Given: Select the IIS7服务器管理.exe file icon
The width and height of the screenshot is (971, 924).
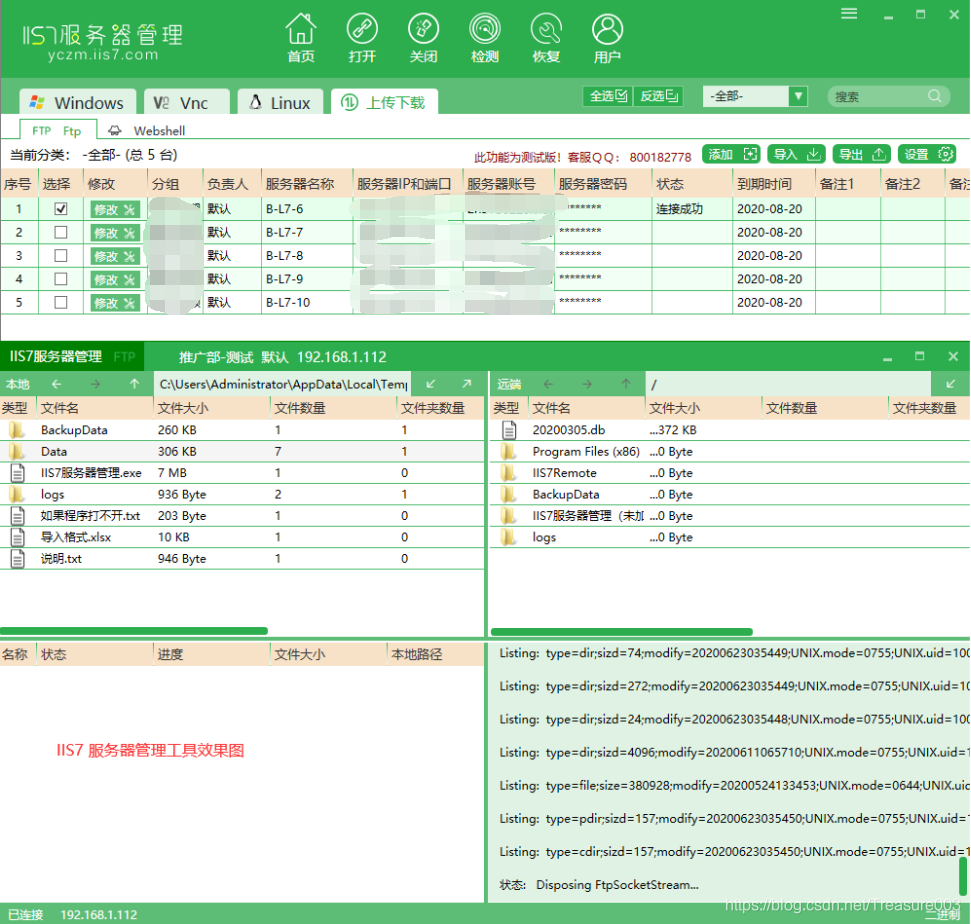Looking at the screenshot, I should pyautogui.click(x=17, y=473).
